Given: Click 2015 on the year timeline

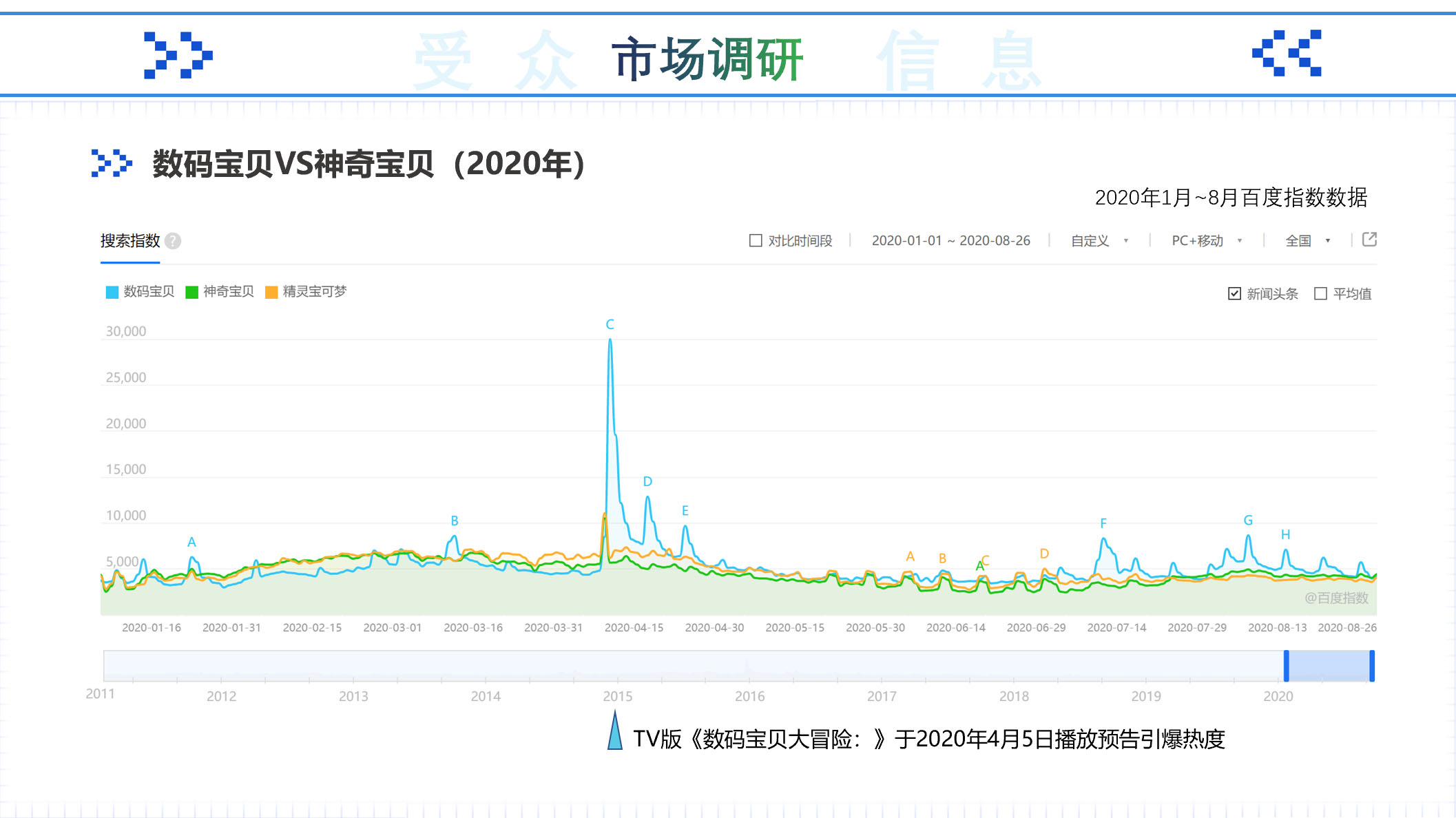Looking at the screenshot, I should pyautogui.click(x=618, y=696).
